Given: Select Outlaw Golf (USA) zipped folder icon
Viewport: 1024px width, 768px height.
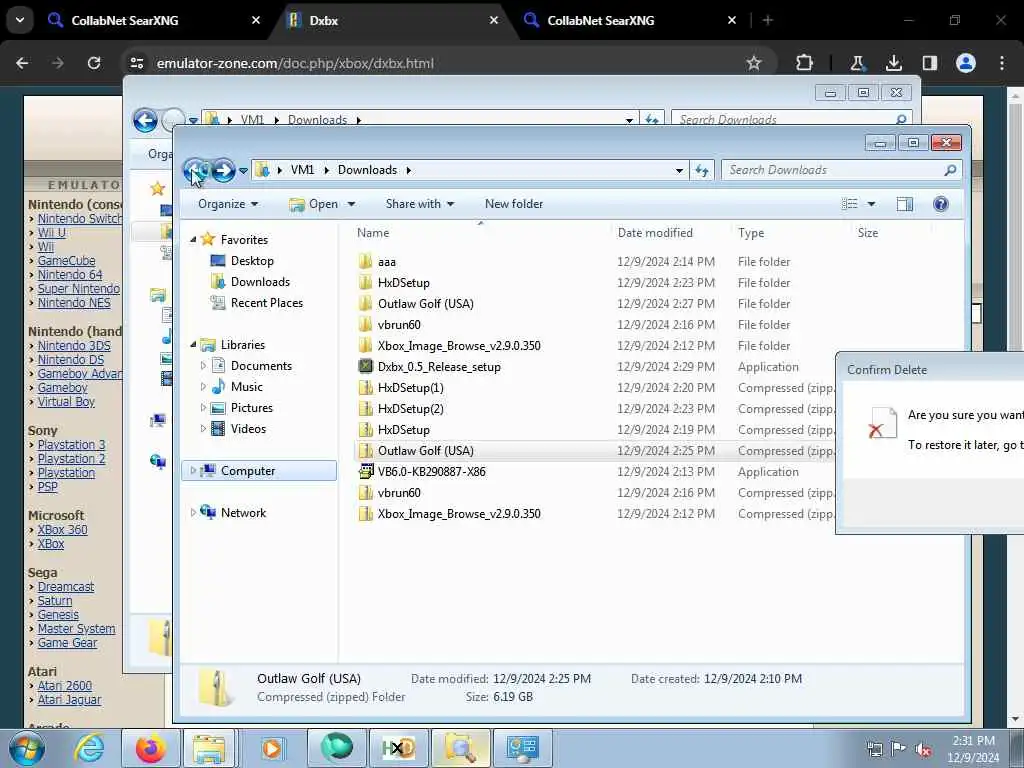Looking at the screenshot, I should click(366, 451).
